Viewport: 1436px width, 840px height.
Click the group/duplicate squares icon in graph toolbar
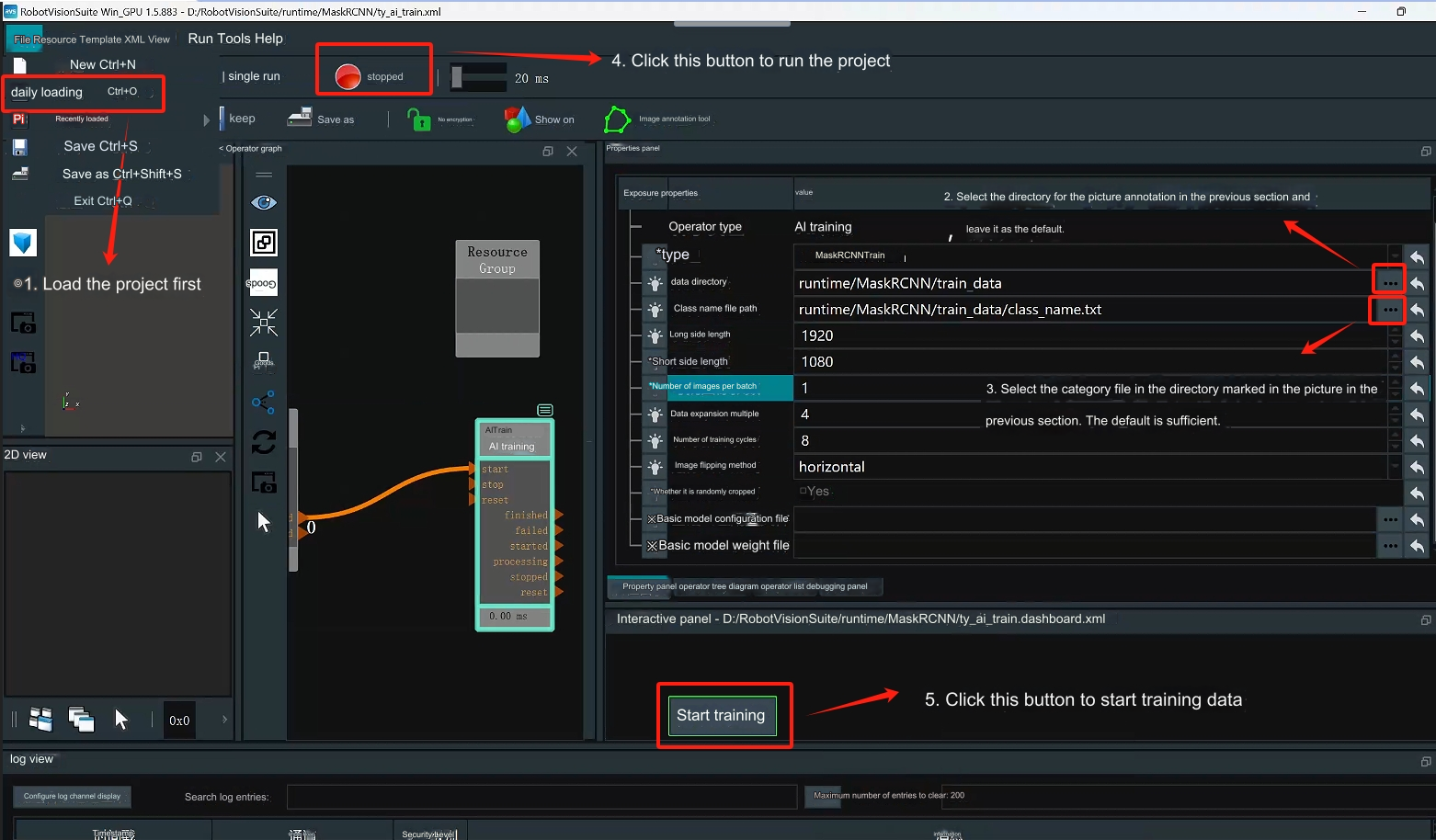(264, 243)
